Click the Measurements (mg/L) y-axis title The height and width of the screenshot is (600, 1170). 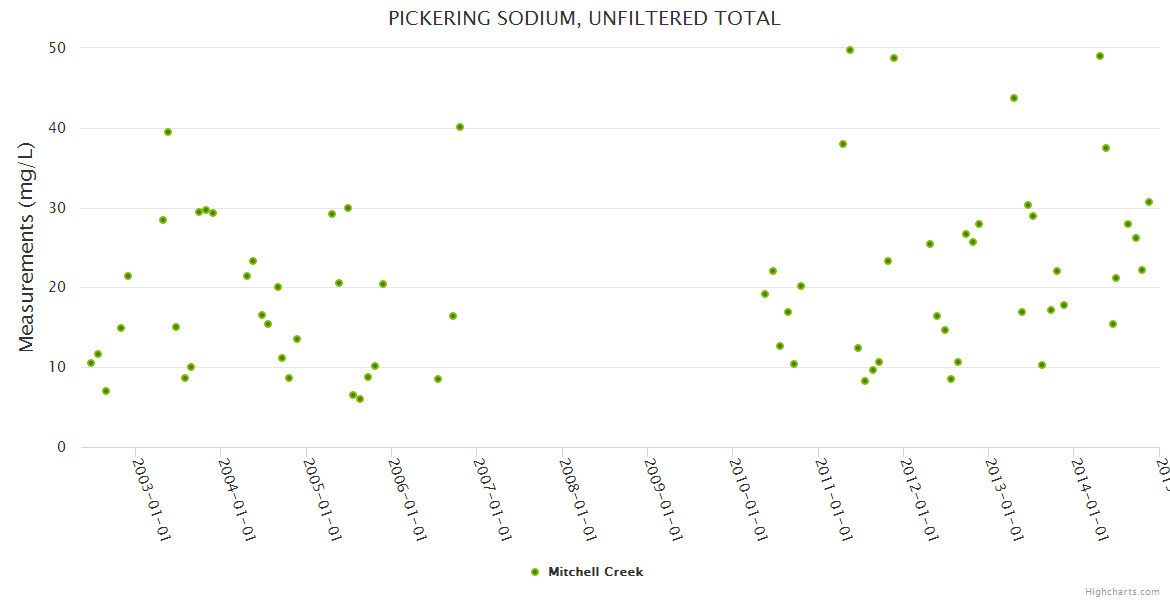[27, 247]
